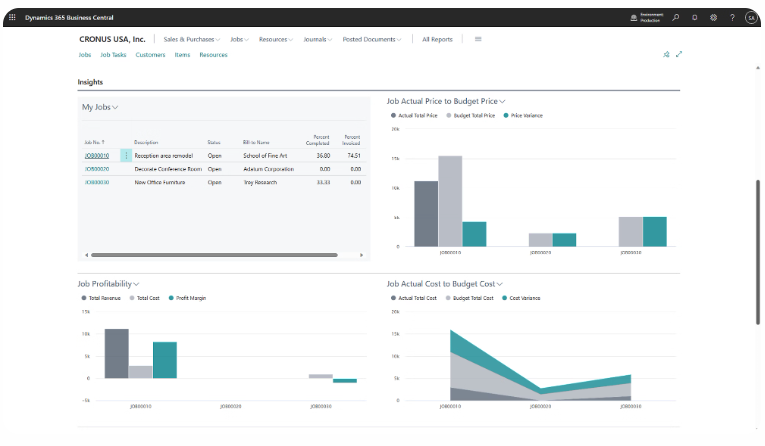Go to the Resources quick link
Screen dimensions: 765x446
(213, 55)
